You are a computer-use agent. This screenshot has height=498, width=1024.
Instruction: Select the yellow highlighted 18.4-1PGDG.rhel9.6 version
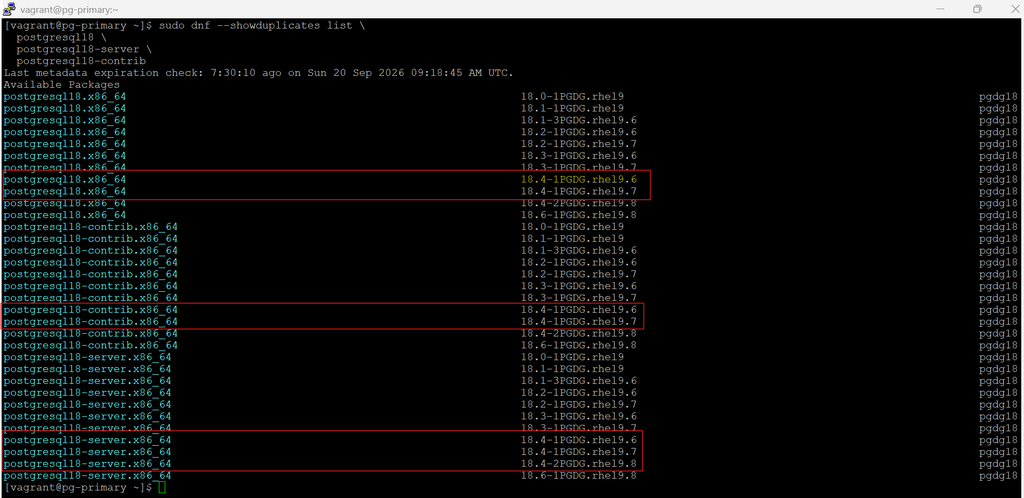579,179
